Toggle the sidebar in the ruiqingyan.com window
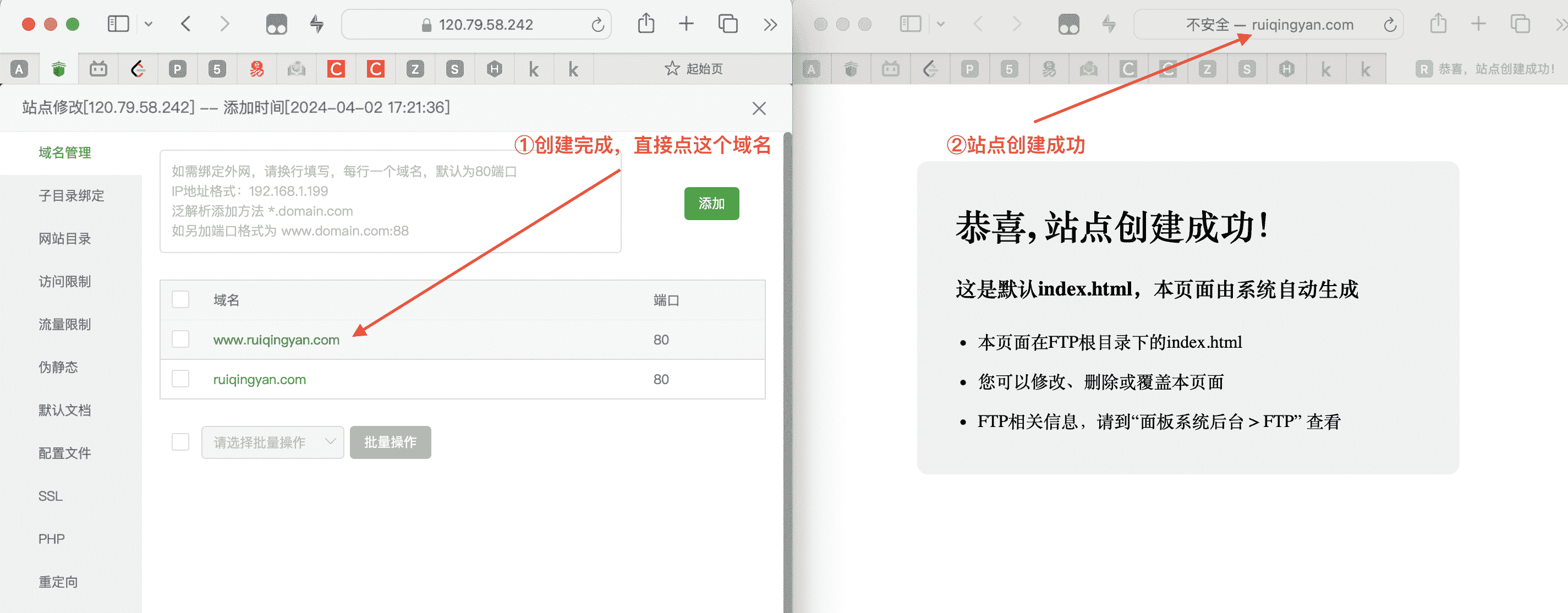The height and width of the screenshot is (613, 1568). (911, 24)
